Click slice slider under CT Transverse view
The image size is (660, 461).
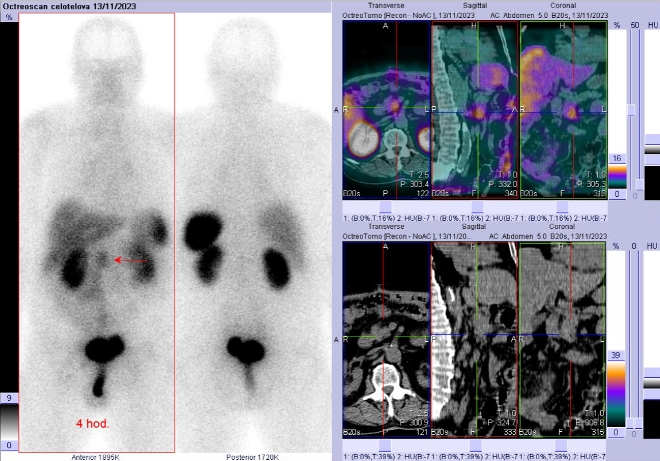(x=386, y=446)
